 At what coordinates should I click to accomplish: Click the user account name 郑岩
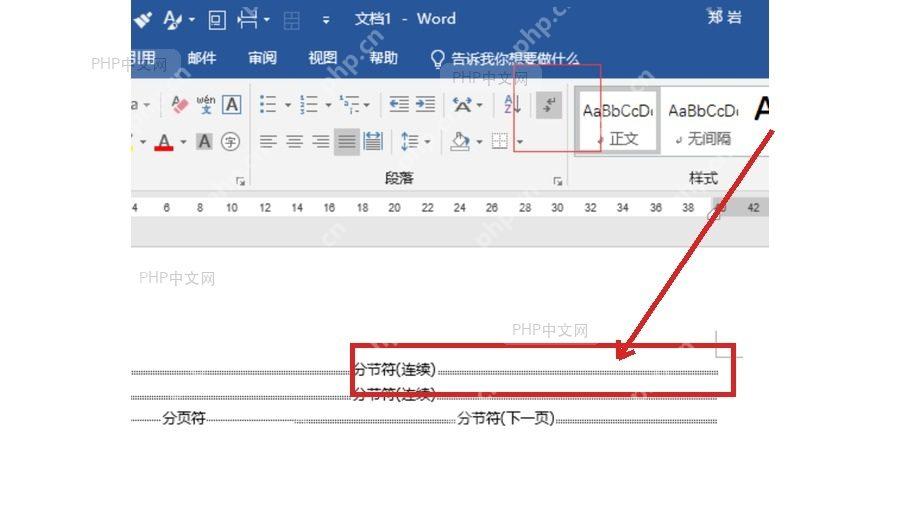click(x=724, y=17)
